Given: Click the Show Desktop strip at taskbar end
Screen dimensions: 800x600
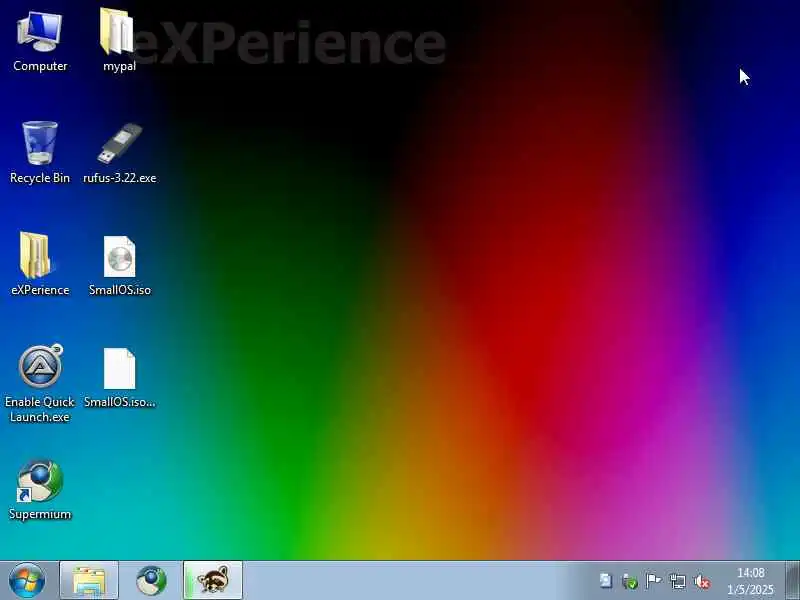Looking at the screenshot, I should [x=792, y=581].
